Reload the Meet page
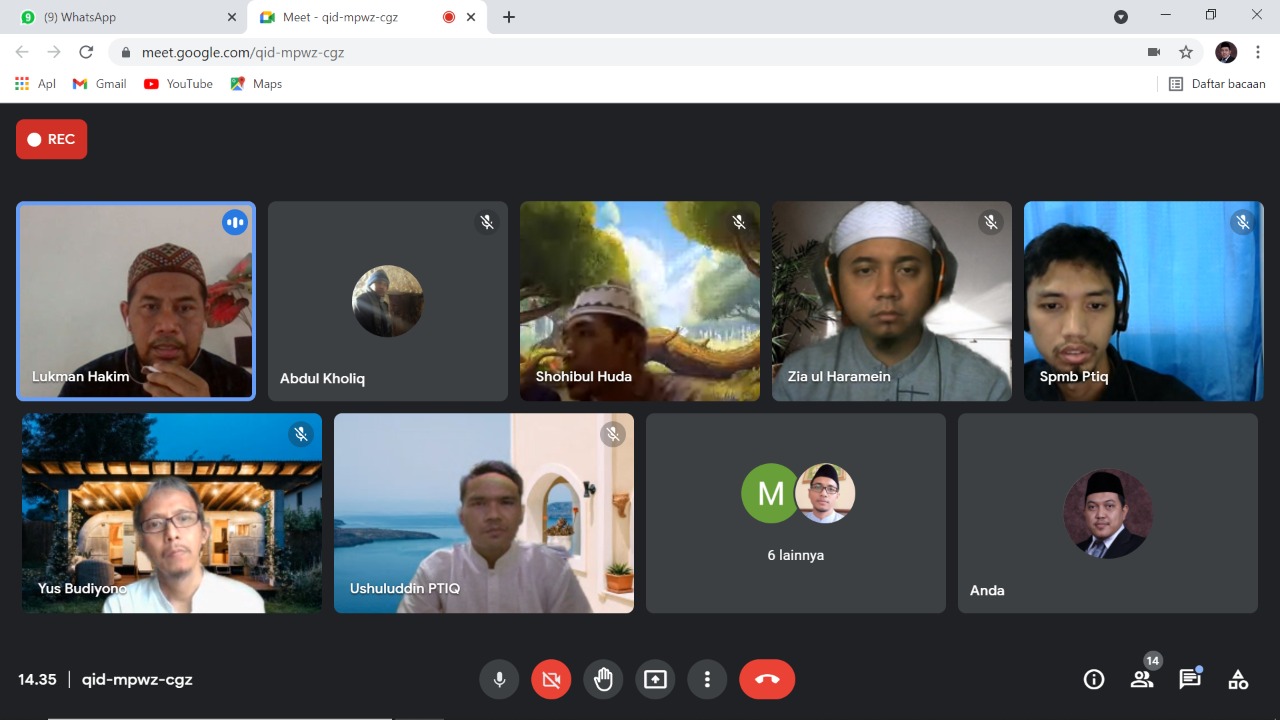This screenshot has width=1280, height=720. pos(86,52)
